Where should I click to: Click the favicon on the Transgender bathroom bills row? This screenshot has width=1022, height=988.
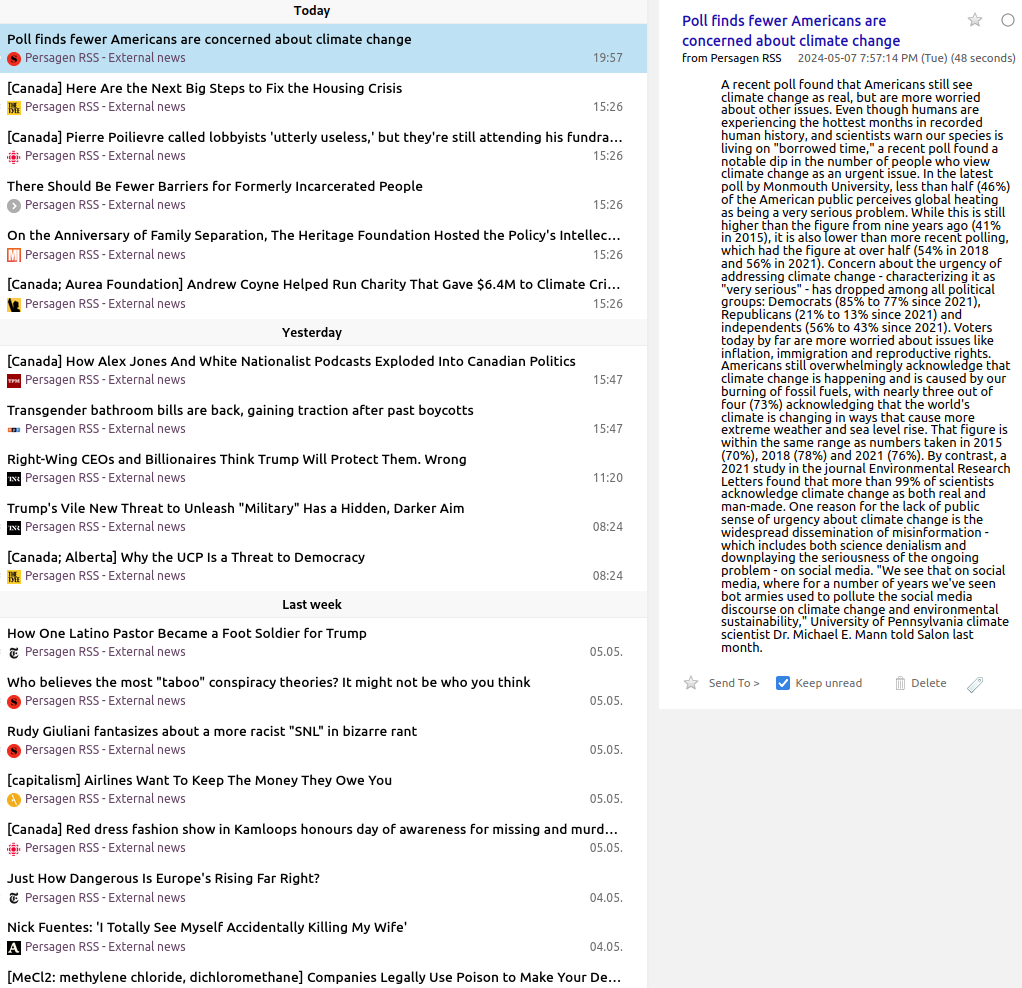coord(14,429)
